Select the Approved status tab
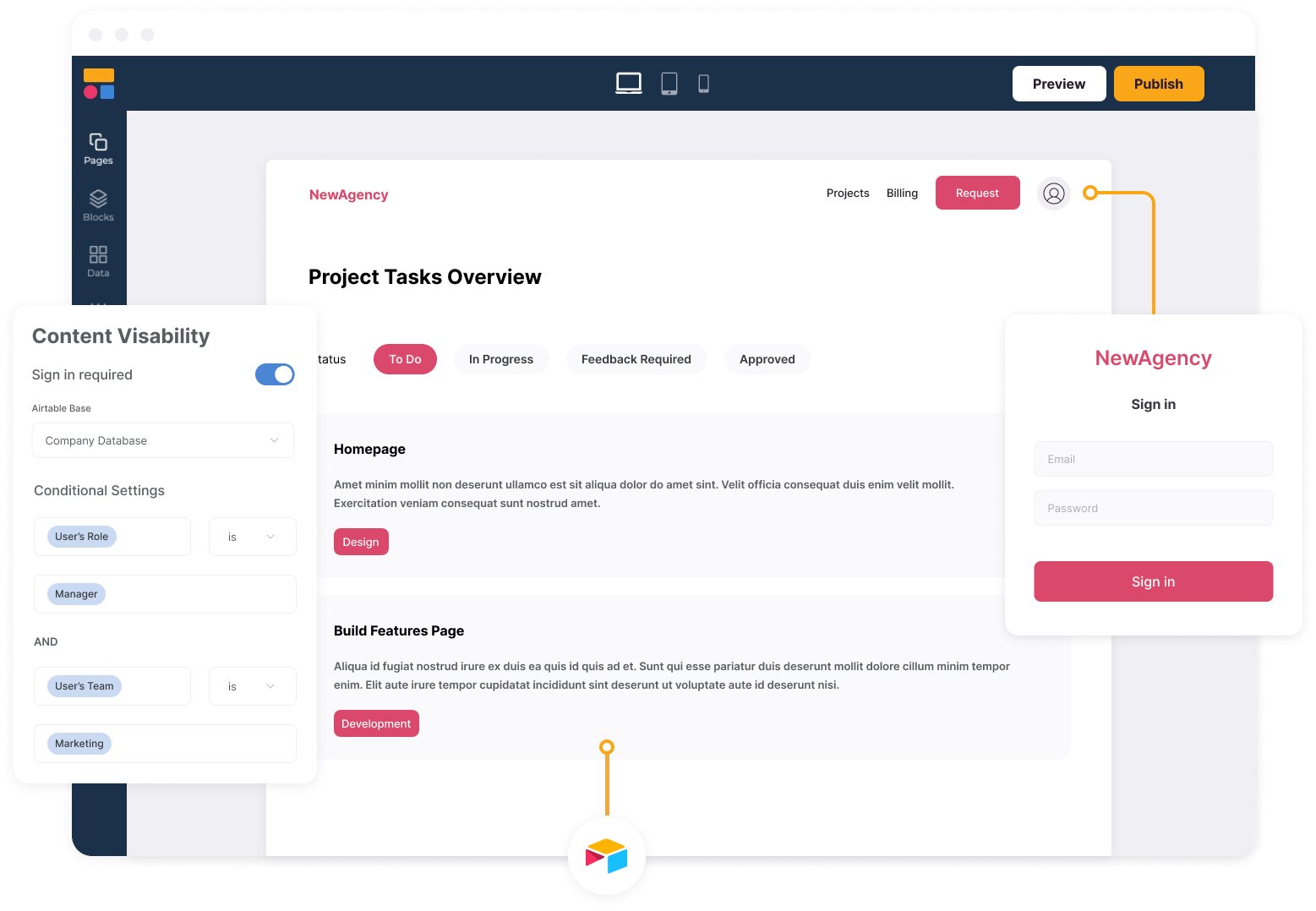The image size is (1316, 911). (x=767, y=359)
